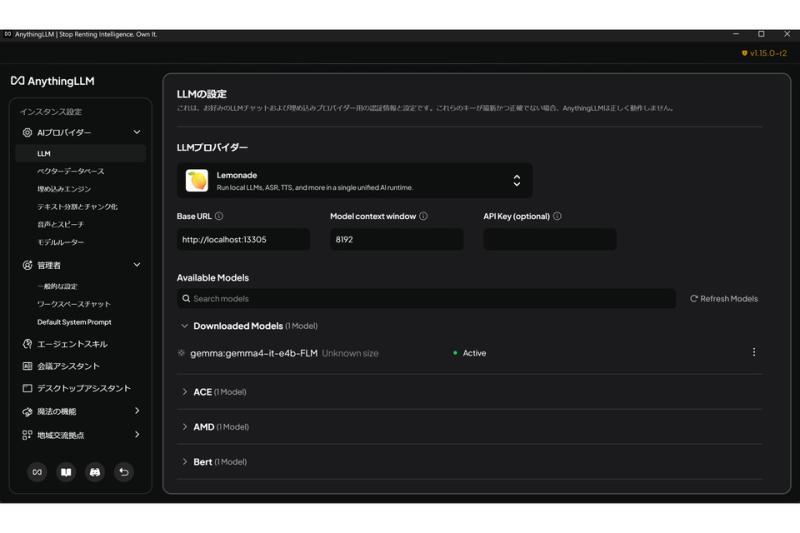Focus the Model context window field
The height and width of the screenshot is (533, 800).
tap(397, 240)
